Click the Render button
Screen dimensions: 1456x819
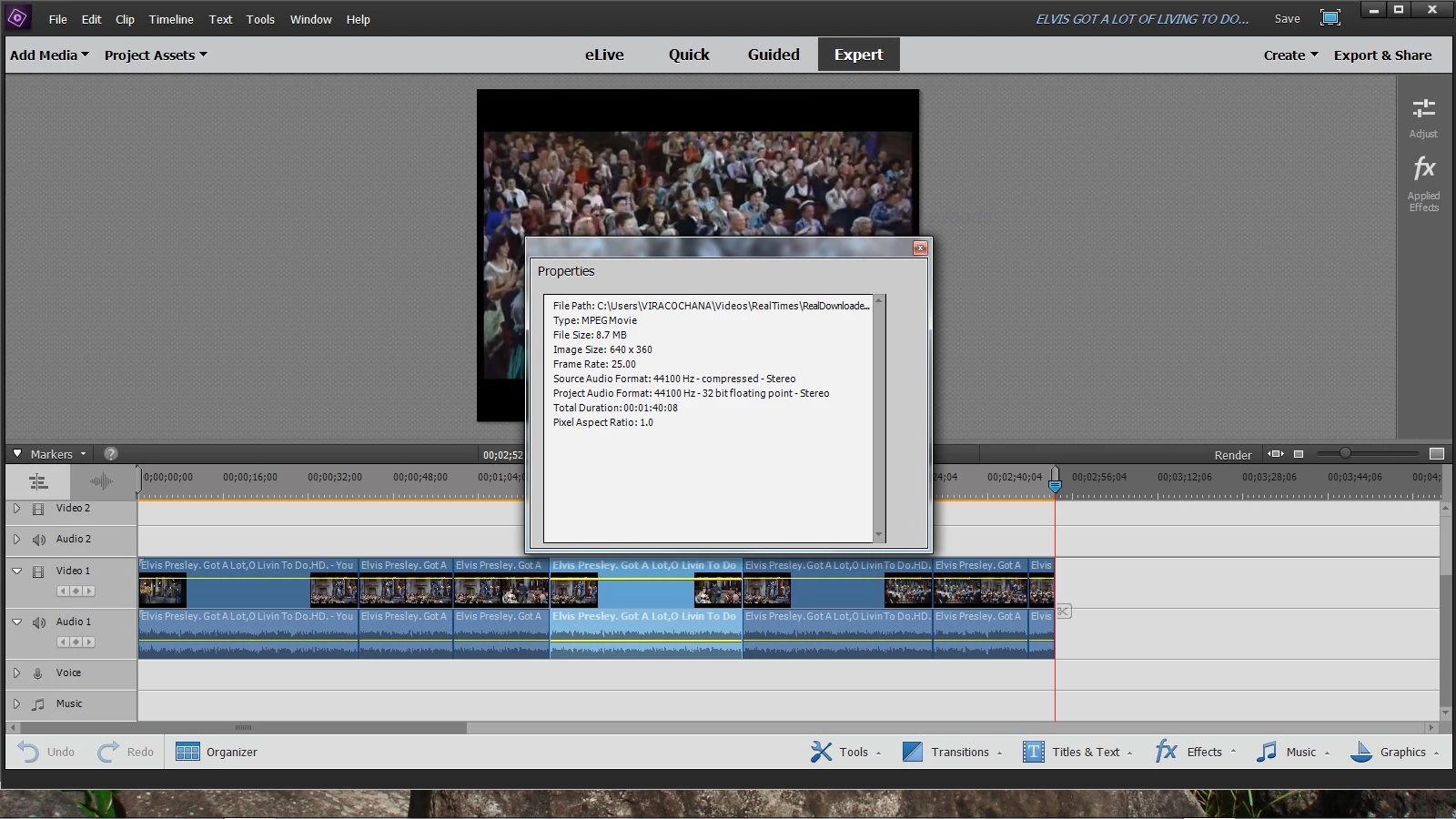[1233, 455]
